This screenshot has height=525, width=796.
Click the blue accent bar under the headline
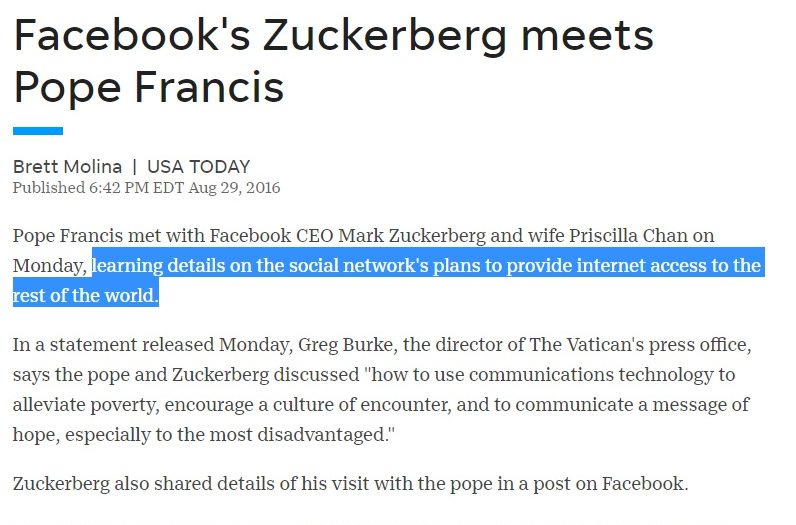point(38,131)
